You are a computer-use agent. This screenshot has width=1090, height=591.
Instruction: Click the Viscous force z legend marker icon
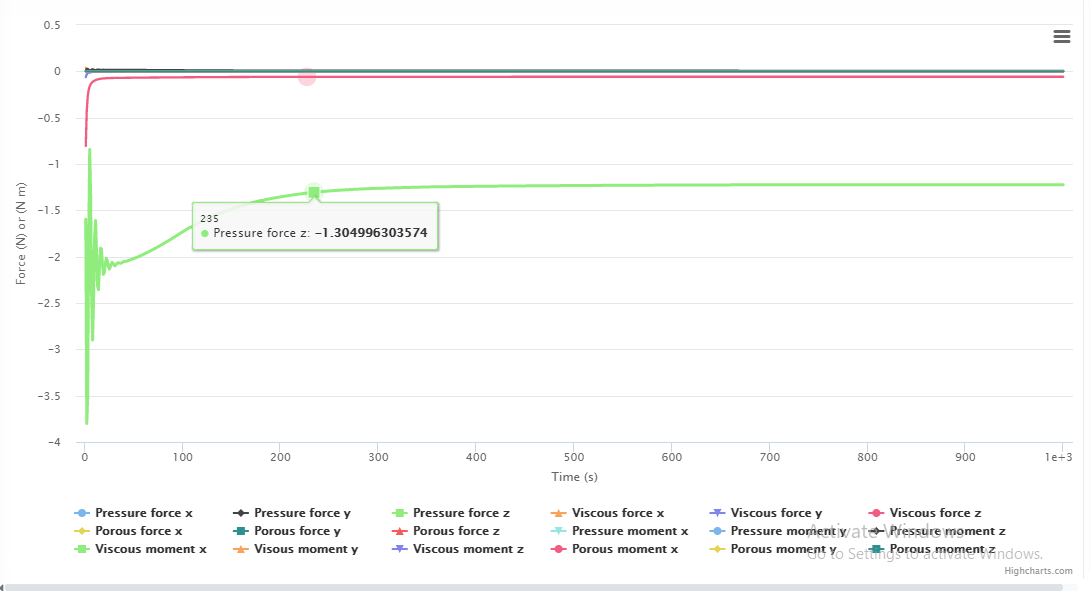click(878, 513)
